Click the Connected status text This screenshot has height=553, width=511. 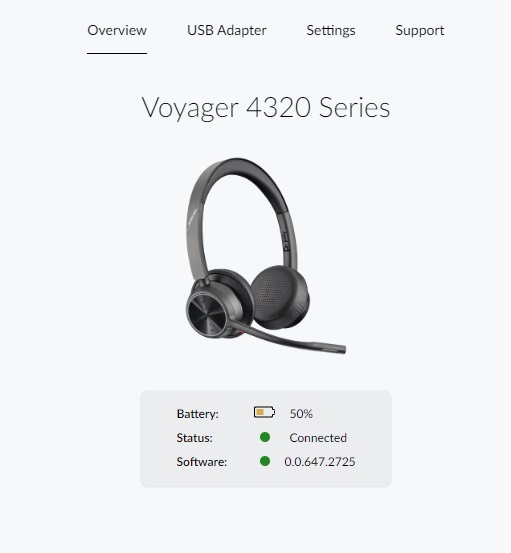click(x=318, y=438)
